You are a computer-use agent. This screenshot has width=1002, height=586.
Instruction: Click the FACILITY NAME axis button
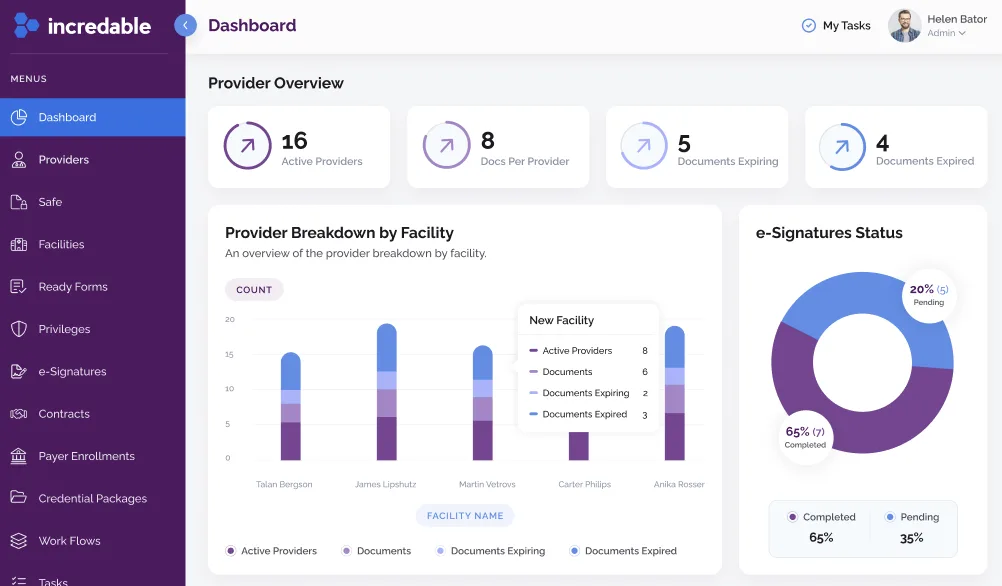(465, 516)
